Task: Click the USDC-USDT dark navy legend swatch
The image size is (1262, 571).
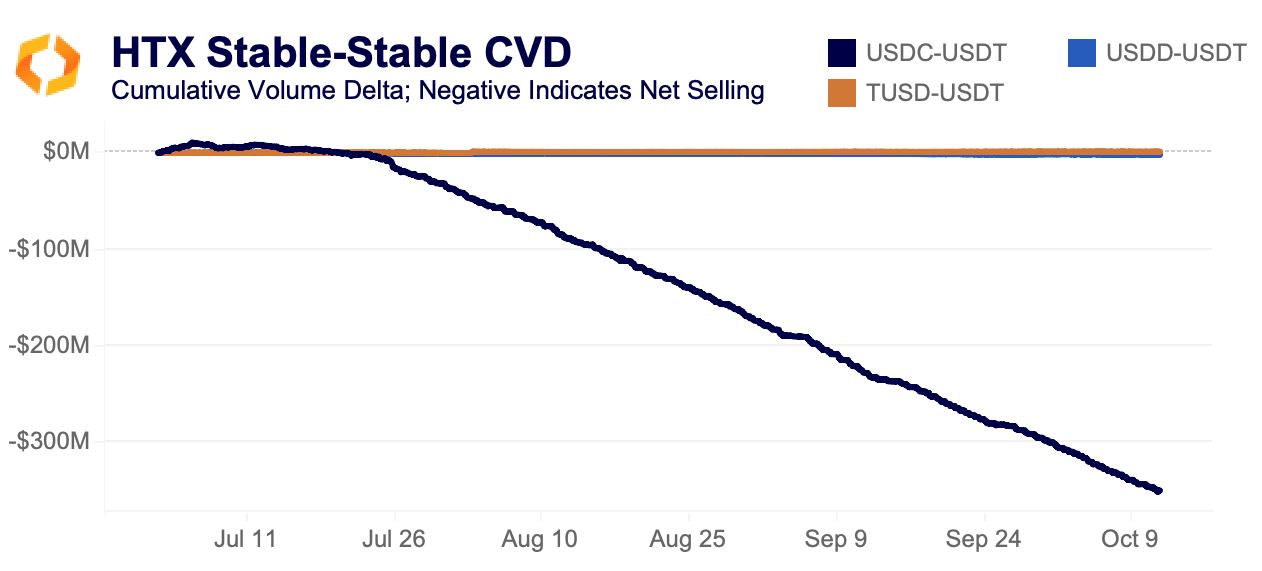Action: click(842, 53)
